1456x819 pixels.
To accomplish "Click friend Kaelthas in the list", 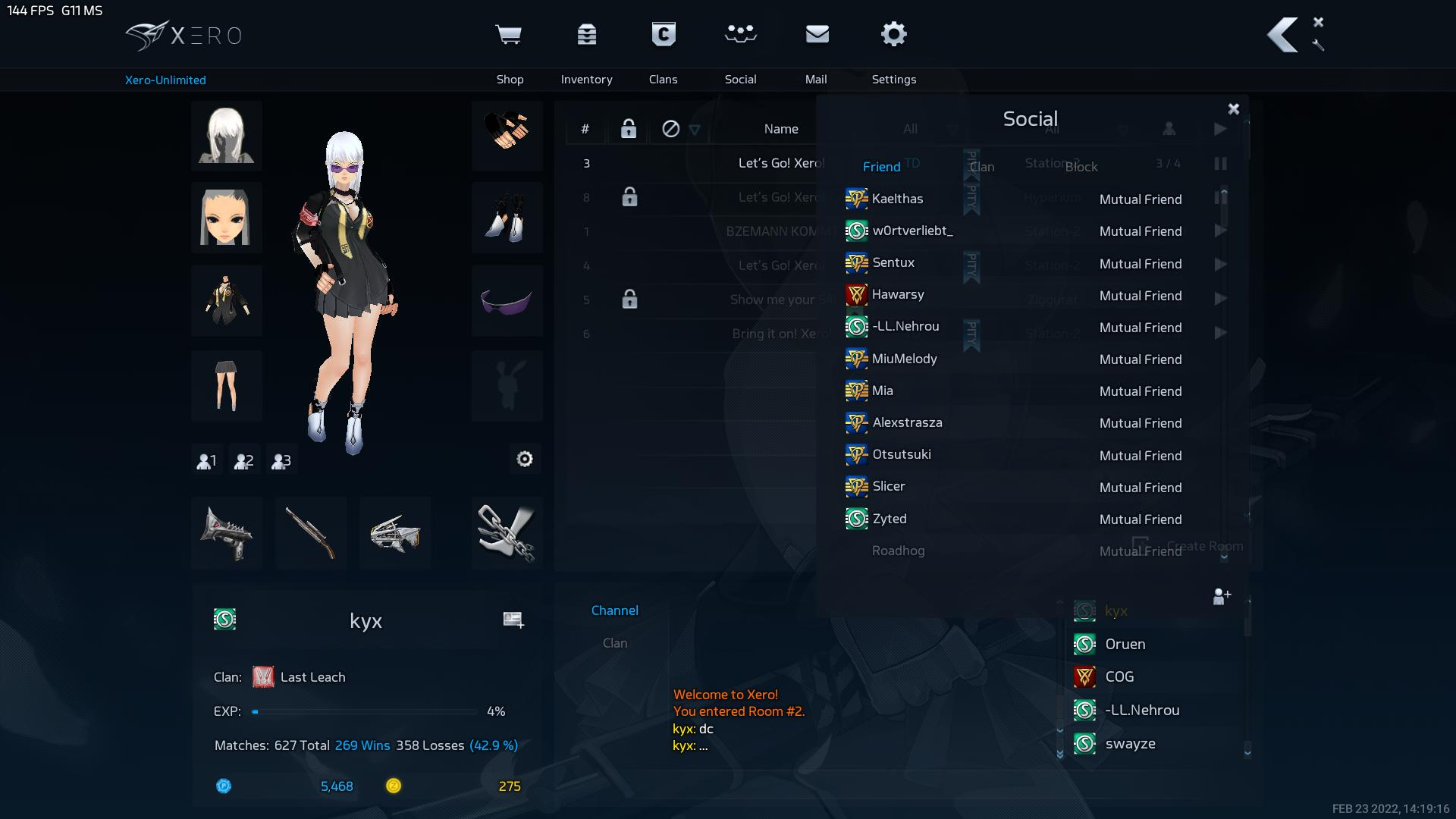I will click(897, 199).
